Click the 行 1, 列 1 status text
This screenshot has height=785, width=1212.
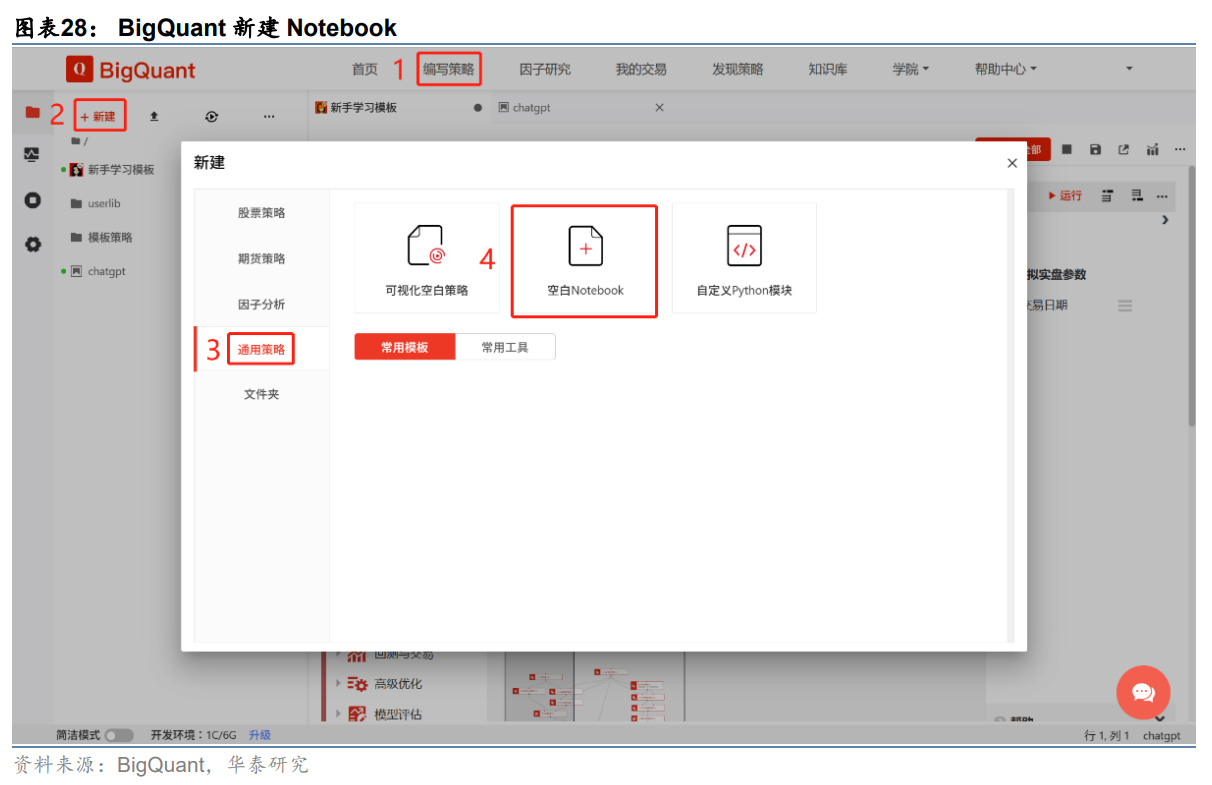click(x=1107, y=735)
